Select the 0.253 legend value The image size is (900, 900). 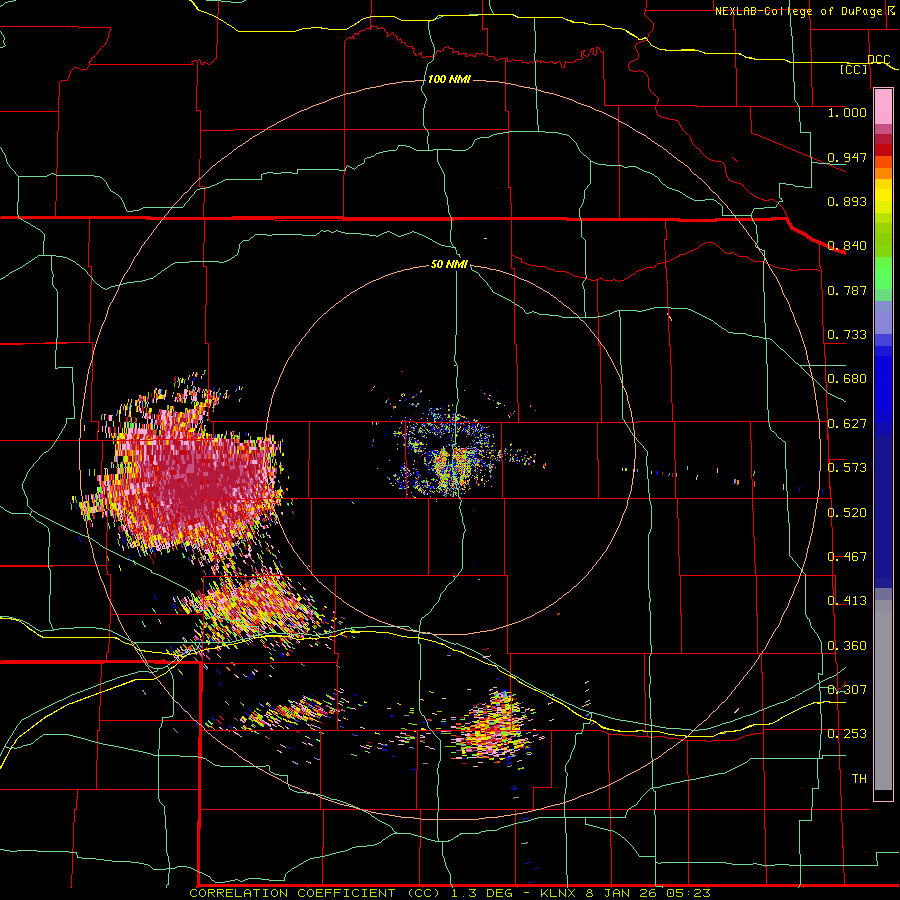pos(847,734)
